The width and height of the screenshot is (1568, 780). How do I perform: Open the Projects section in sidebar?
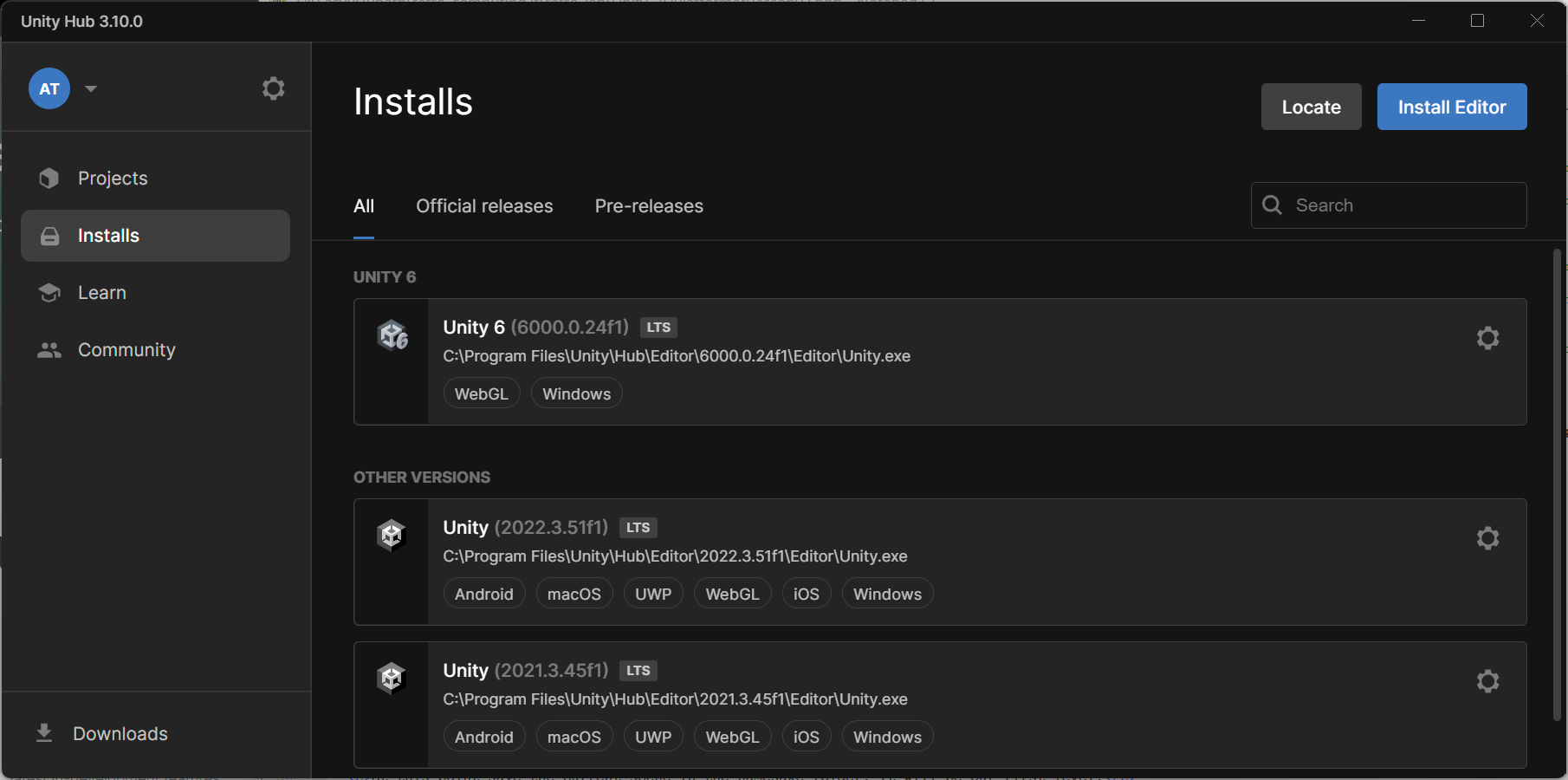click(x=113, y=178)
